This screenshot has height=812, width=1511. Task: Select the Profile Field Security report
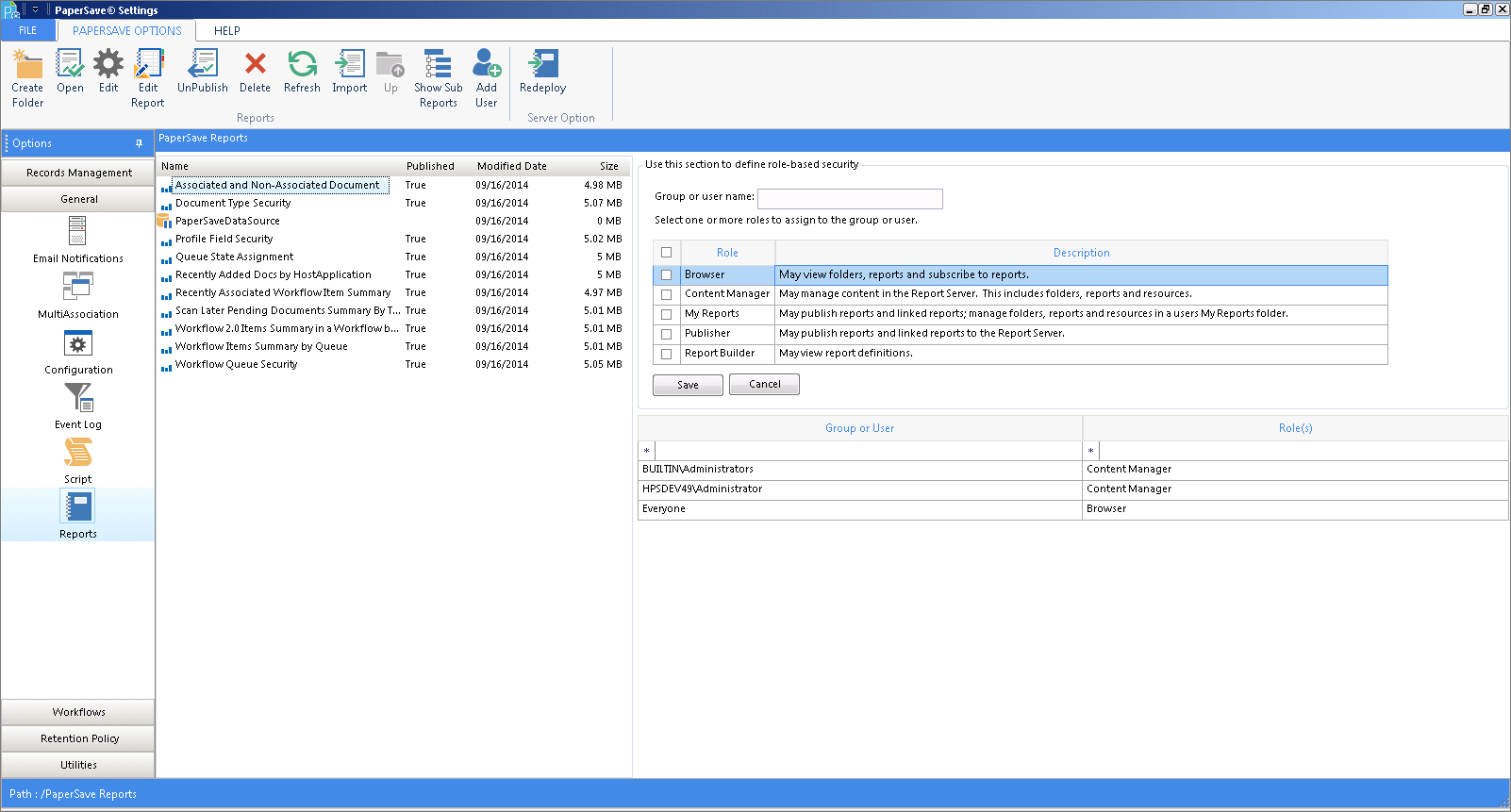coord(224,239)
